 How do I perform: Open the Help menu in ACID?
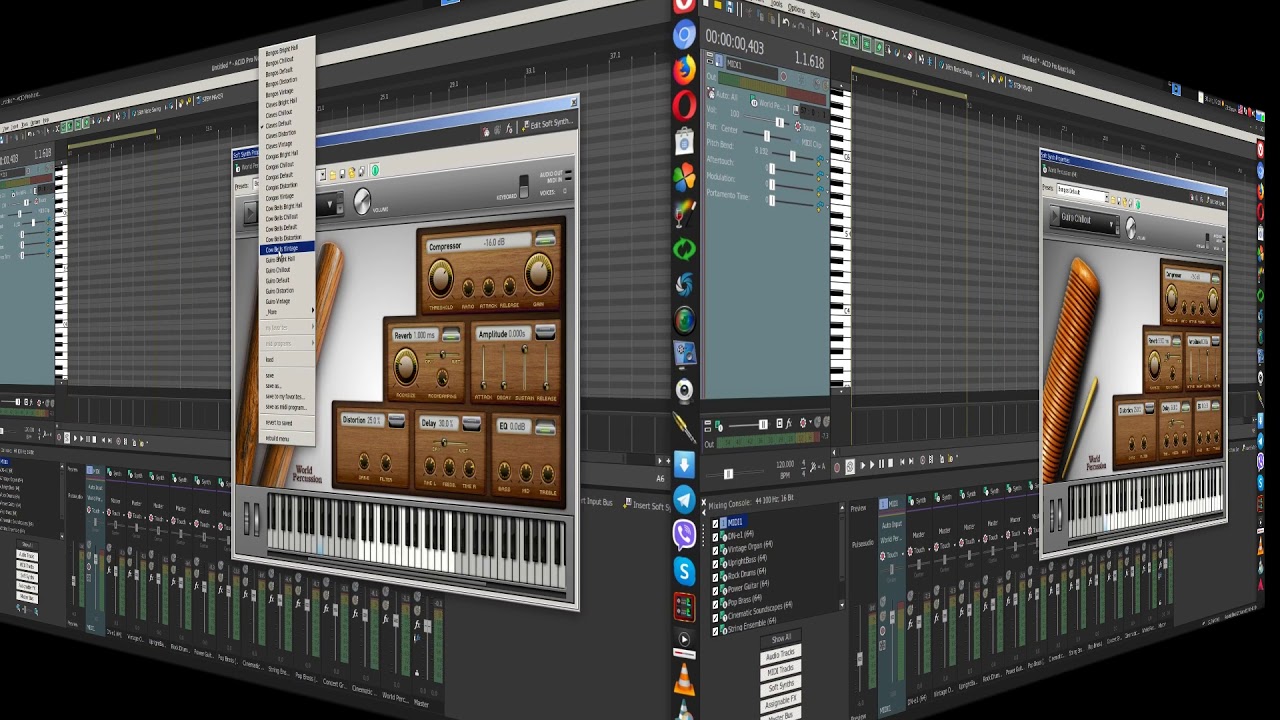point(815,14)
